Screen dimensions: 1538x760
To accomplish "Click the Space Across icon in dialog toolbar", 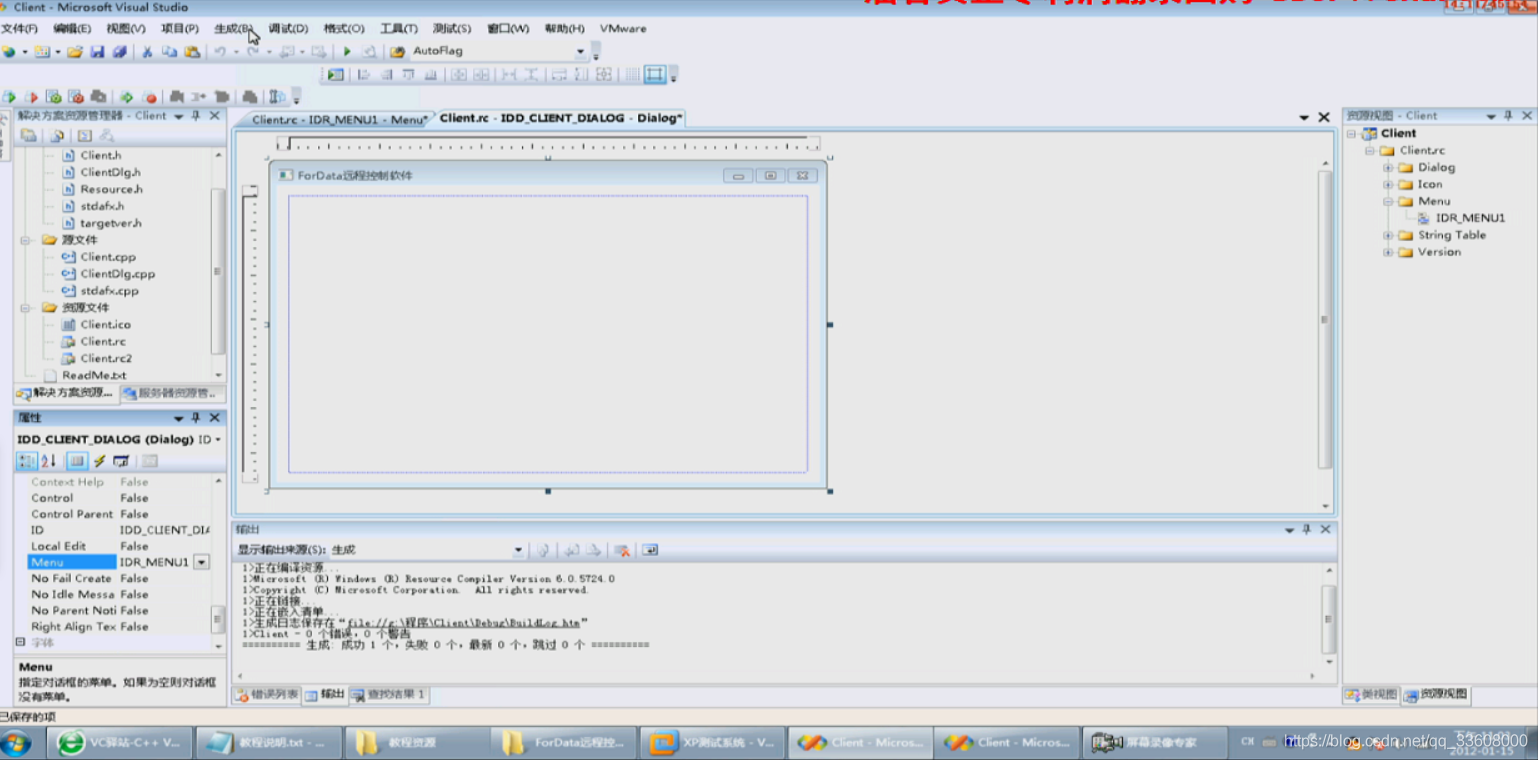I will point(507,74).
